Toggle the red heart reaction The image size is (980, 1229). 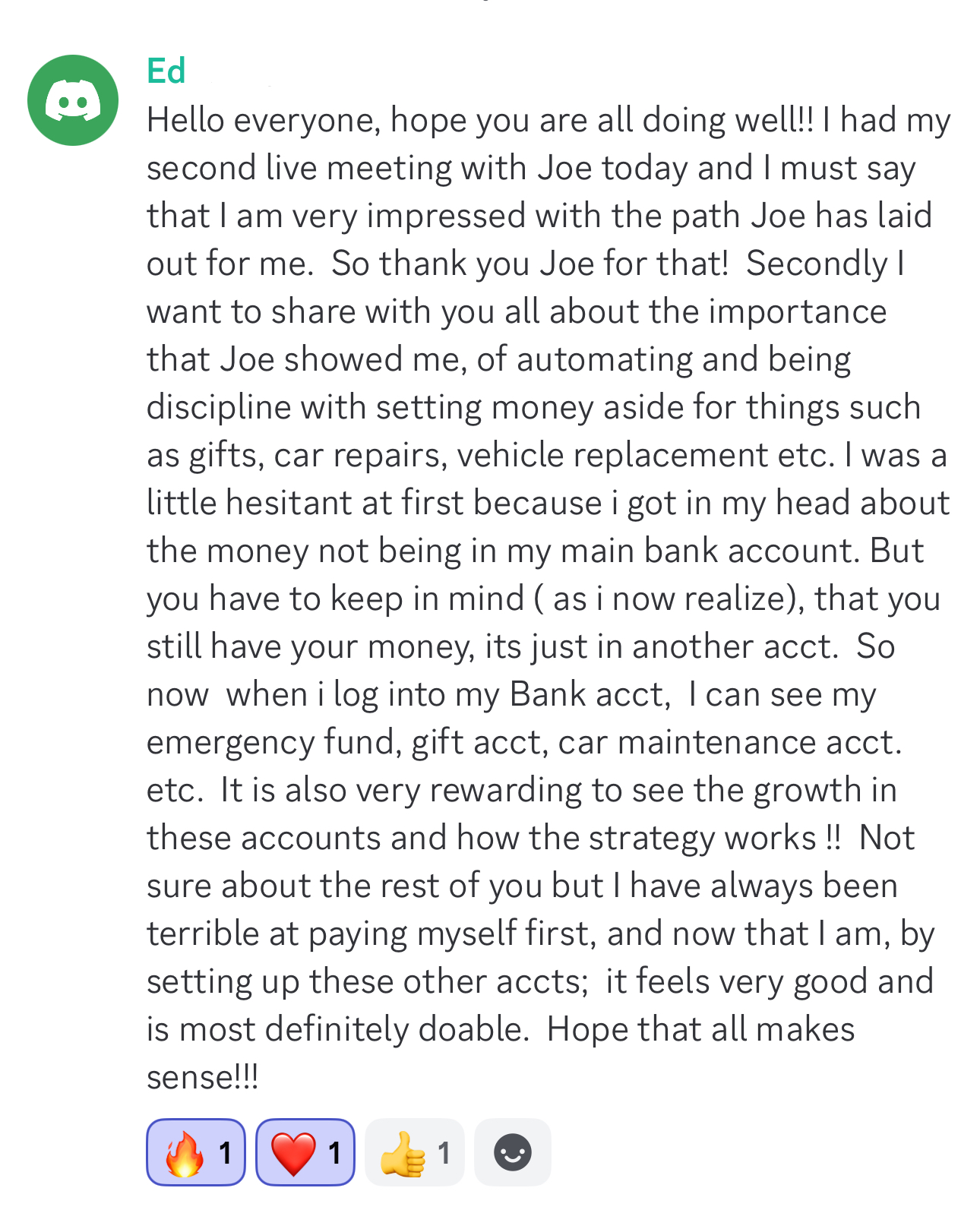tap(305, 1152)
